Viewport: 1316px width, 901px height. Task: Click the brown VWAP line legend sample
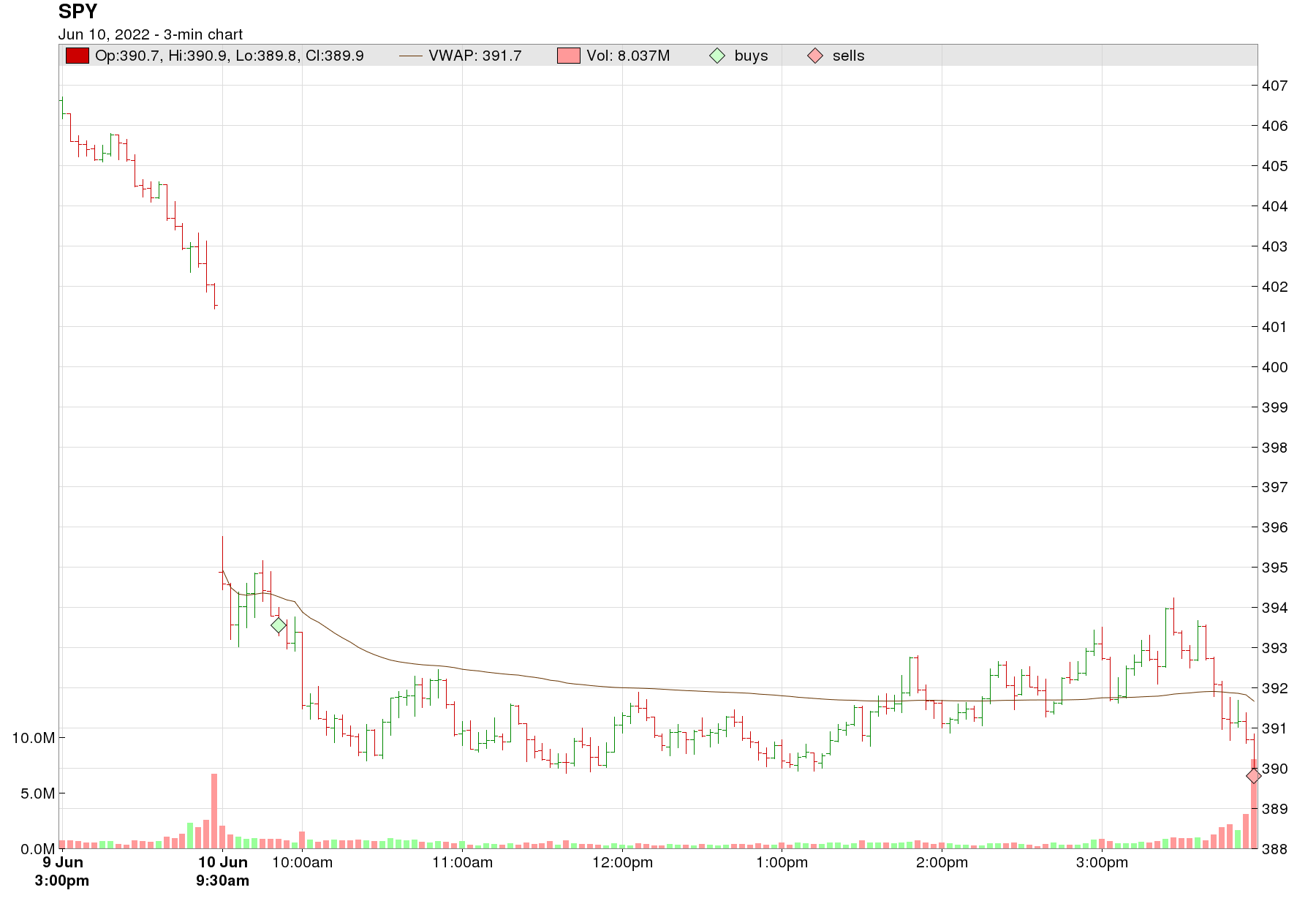pyautogui.click(x=411, y=56)
